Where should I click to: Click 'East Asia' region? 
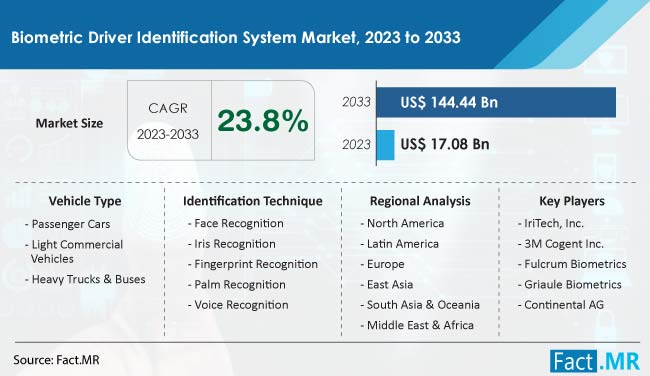coord(387,285)
